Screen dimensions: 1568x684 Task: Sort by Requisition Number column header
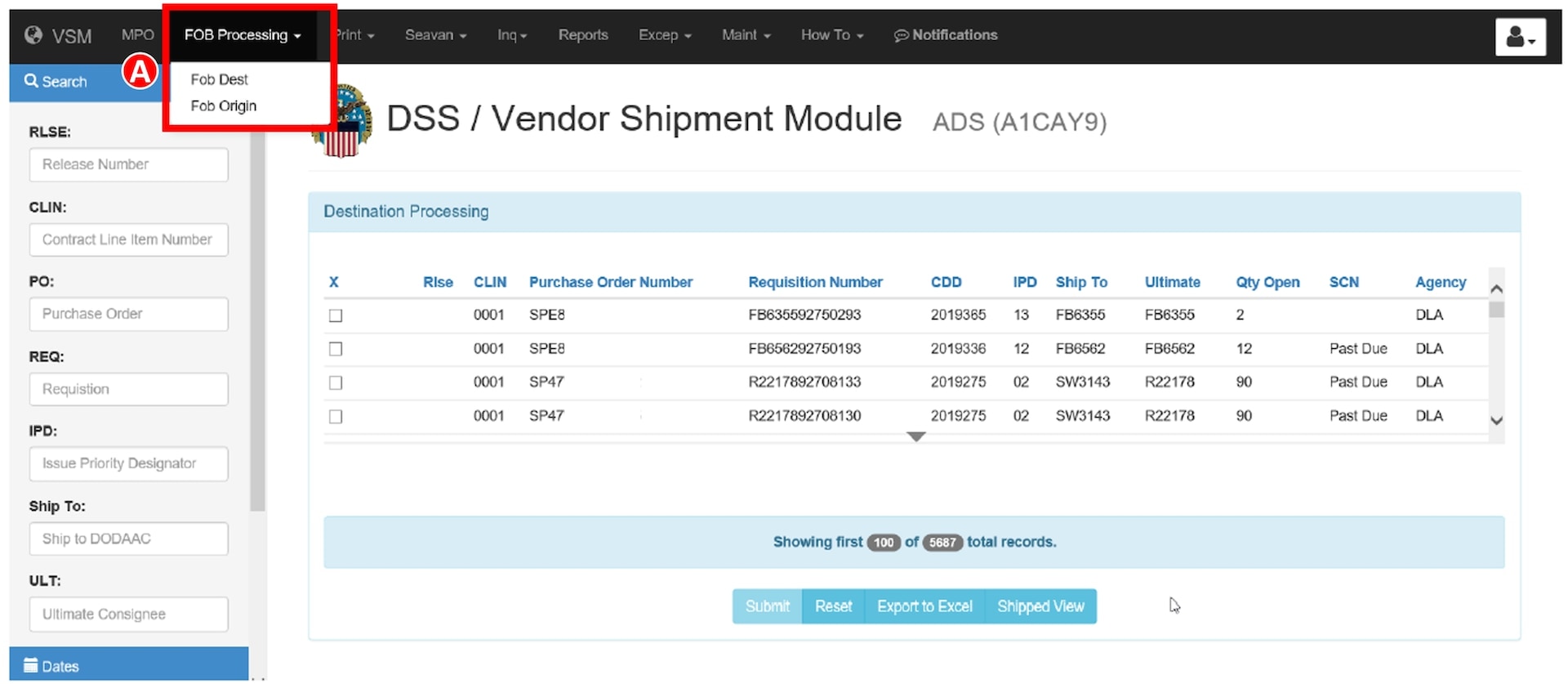[x=815, y=282]
